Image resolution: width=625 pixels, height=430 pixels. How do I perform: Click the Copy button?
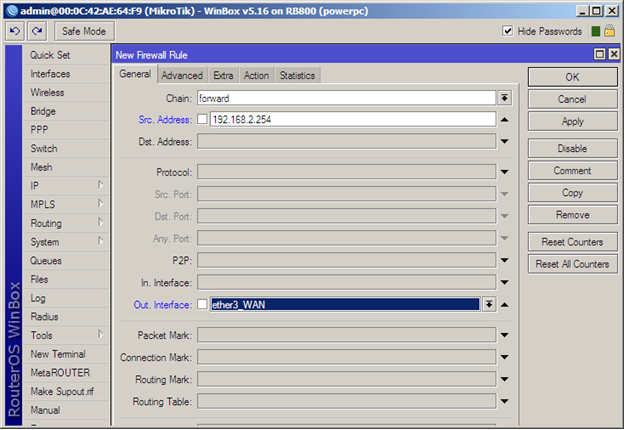[x=572, y=193]
